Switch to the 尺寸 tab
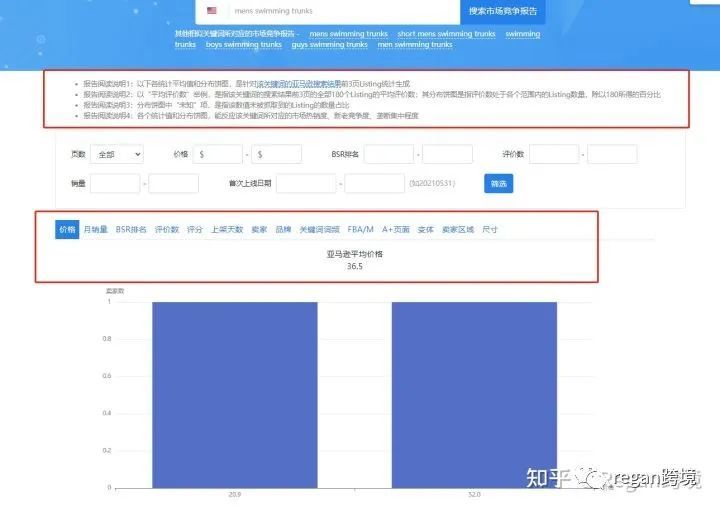720x511 pixels. point(490,230)
